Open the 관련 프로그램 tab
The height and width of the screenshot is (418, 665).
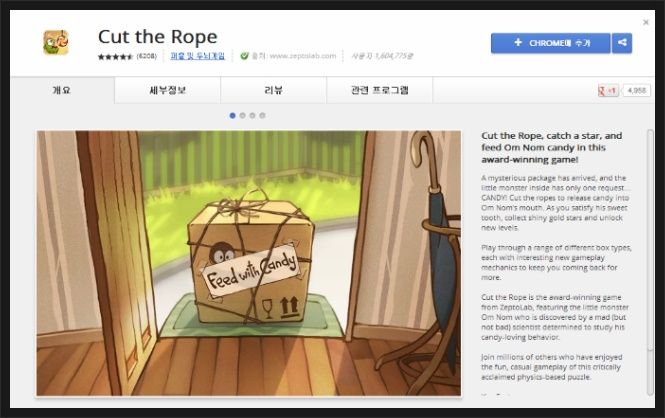[x=380, y=90]
